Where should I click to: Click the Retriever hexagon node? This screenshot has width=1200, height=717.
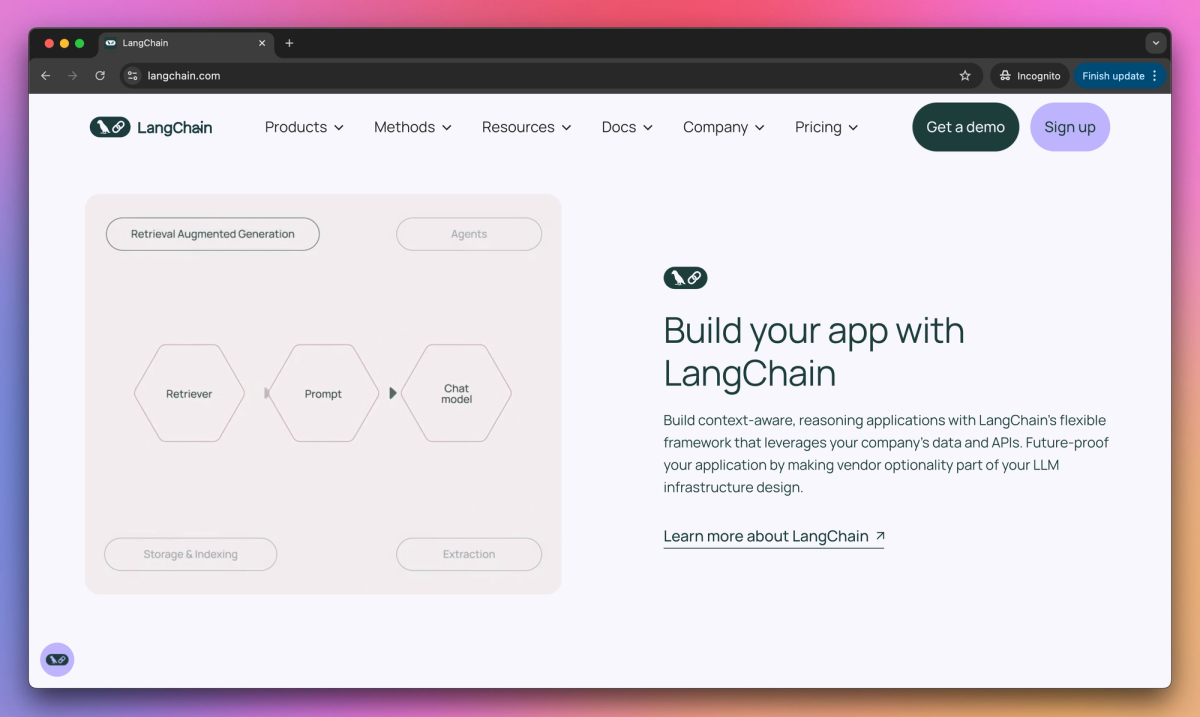[189, 394]
